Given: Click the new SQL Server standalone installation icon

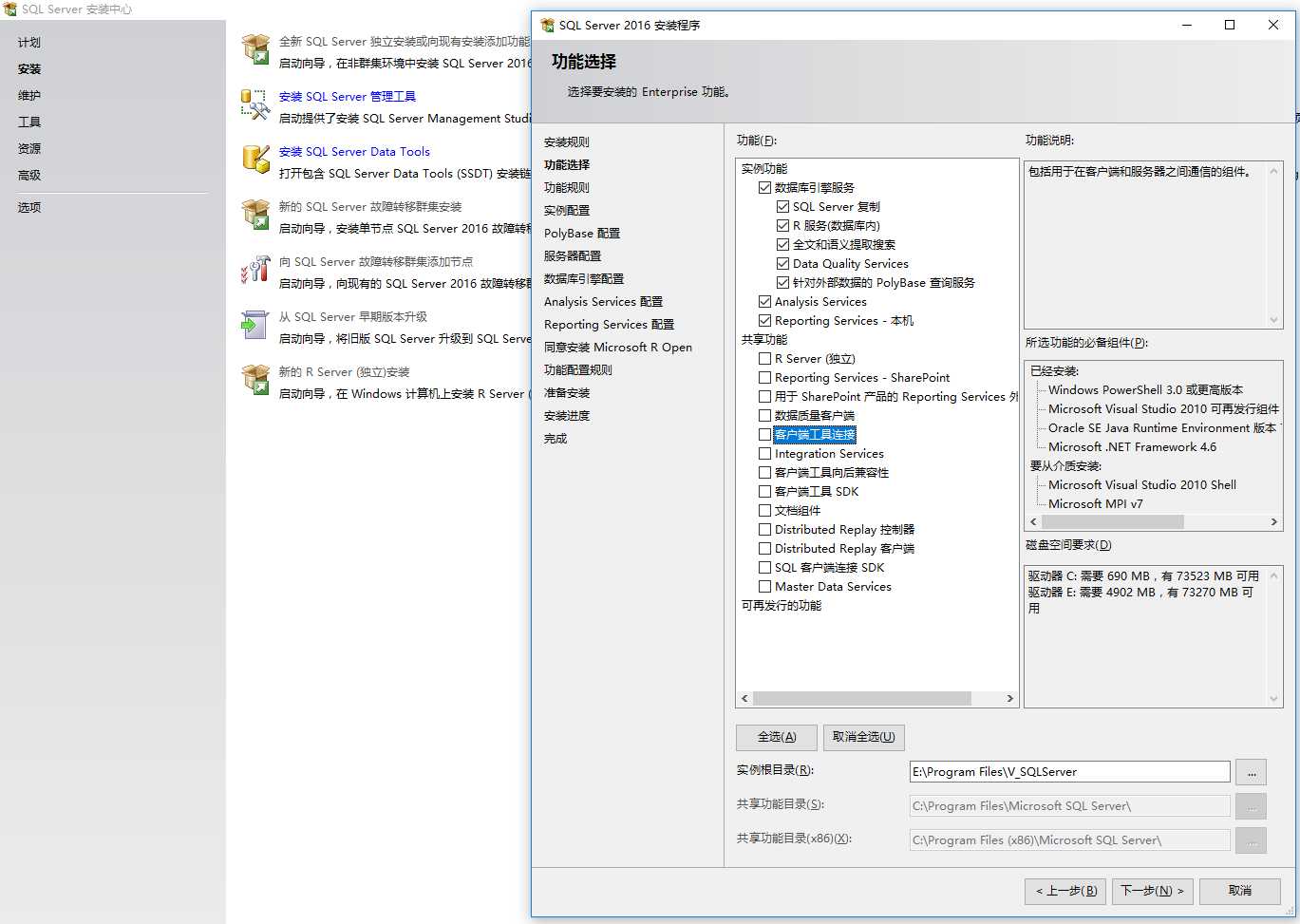Looking at the screenshot, I should click(x=255, y=49).
